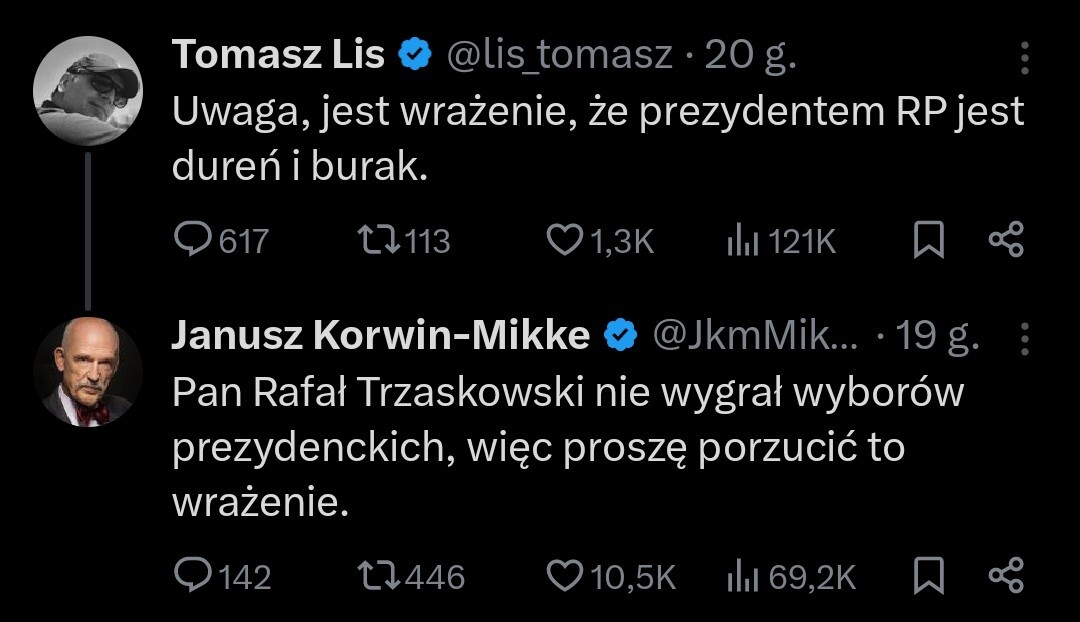This screenshot has height=622, width=1080.
Task: Open Janusz Korwin-Mikke display name link
Action: coord(380,336)
